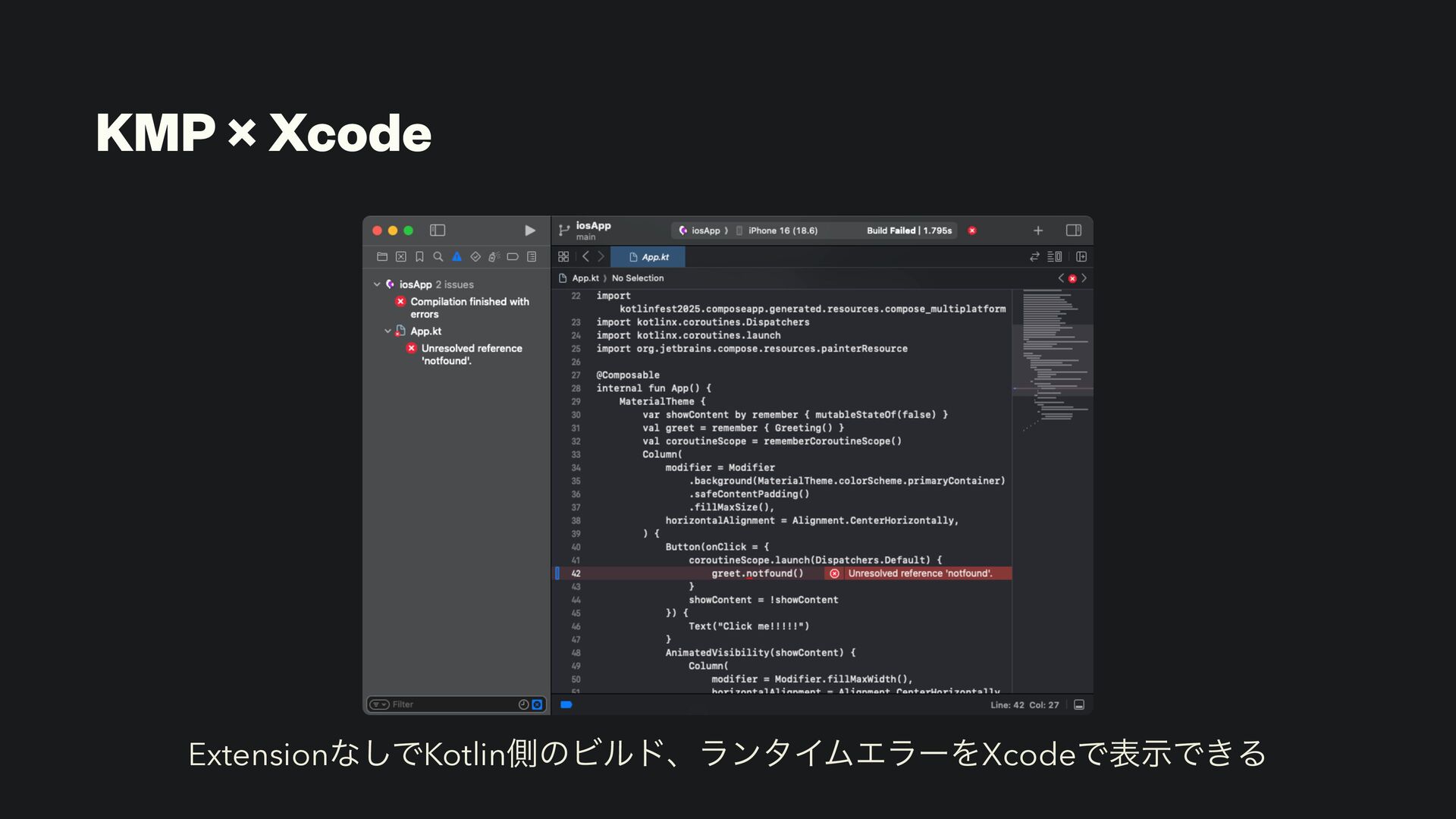Open the iPhone 16 destination selector

pyautogui.click(x=782, y=231)
